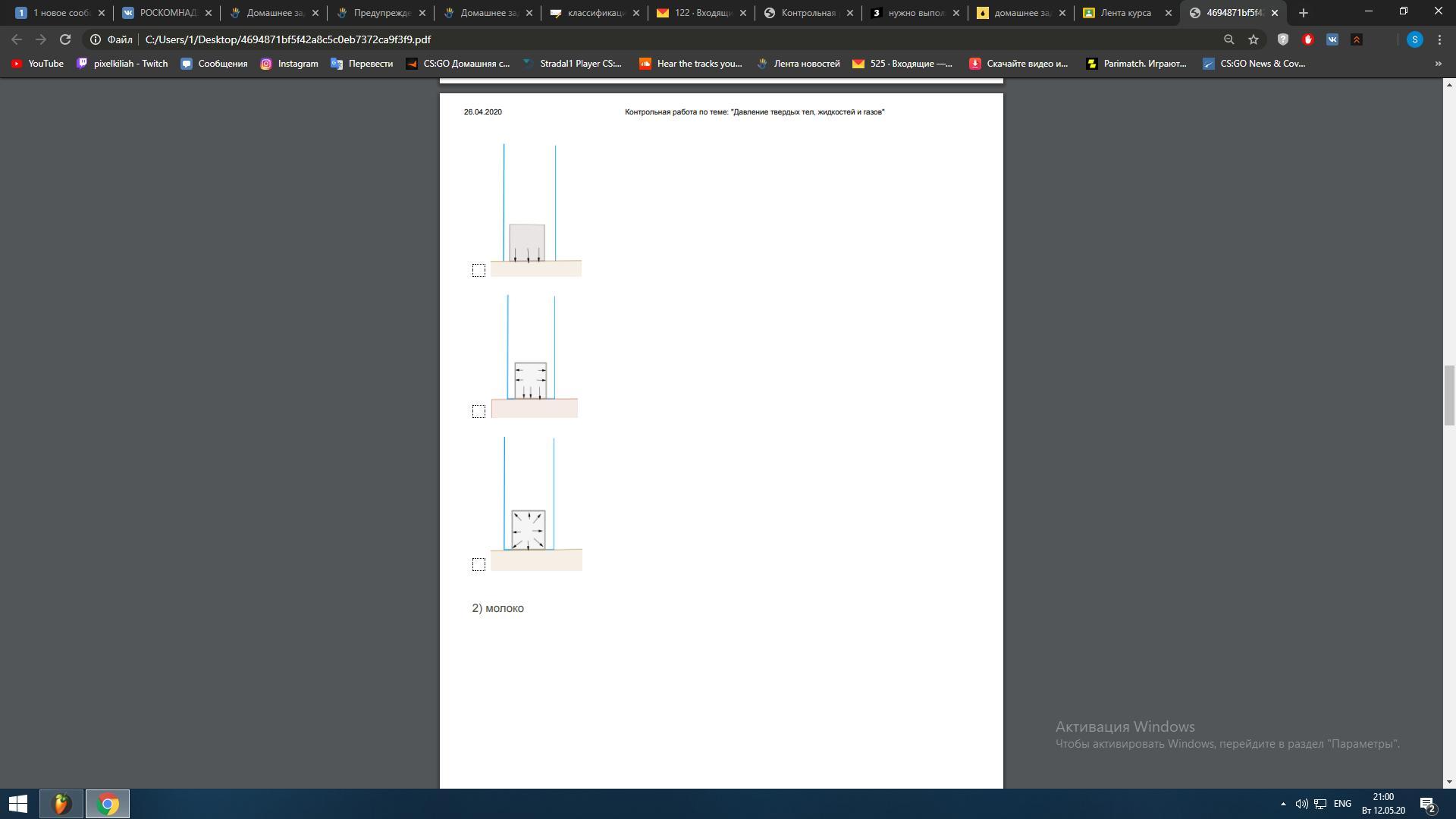Image resolution: width=1456 pixels, height=819 pixels.
Task: Click the vertical scrollbar thumb
Action: tap(1448, 394)
